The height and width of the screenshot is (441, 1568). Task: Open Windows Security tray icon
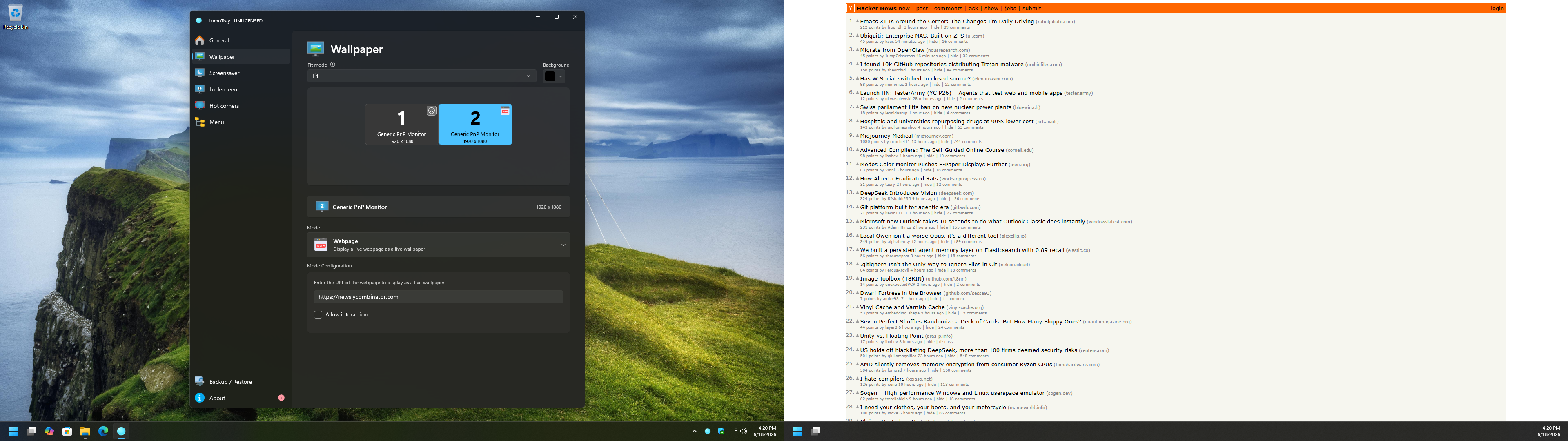(721, 431)
